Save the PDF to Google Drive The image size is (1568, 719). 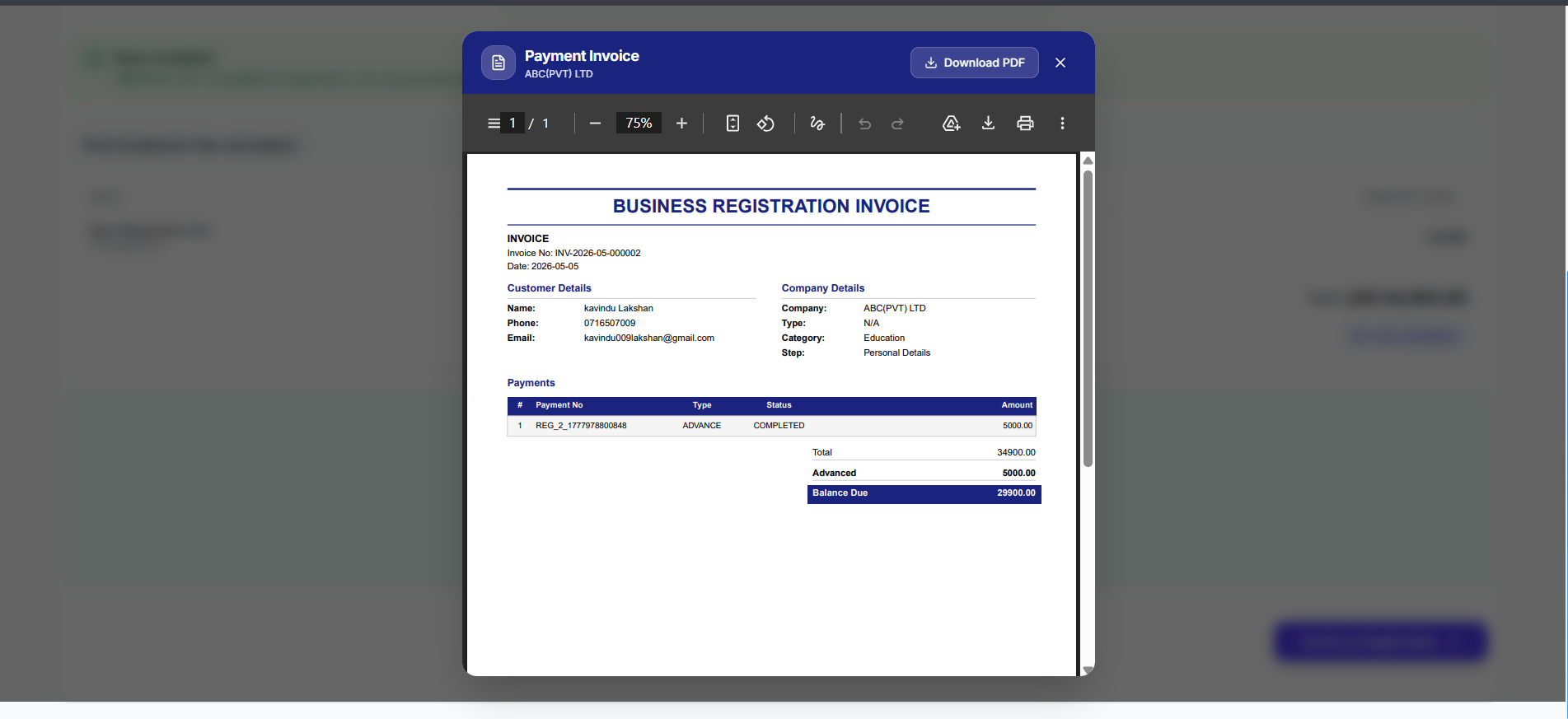[x=951, y=124]
